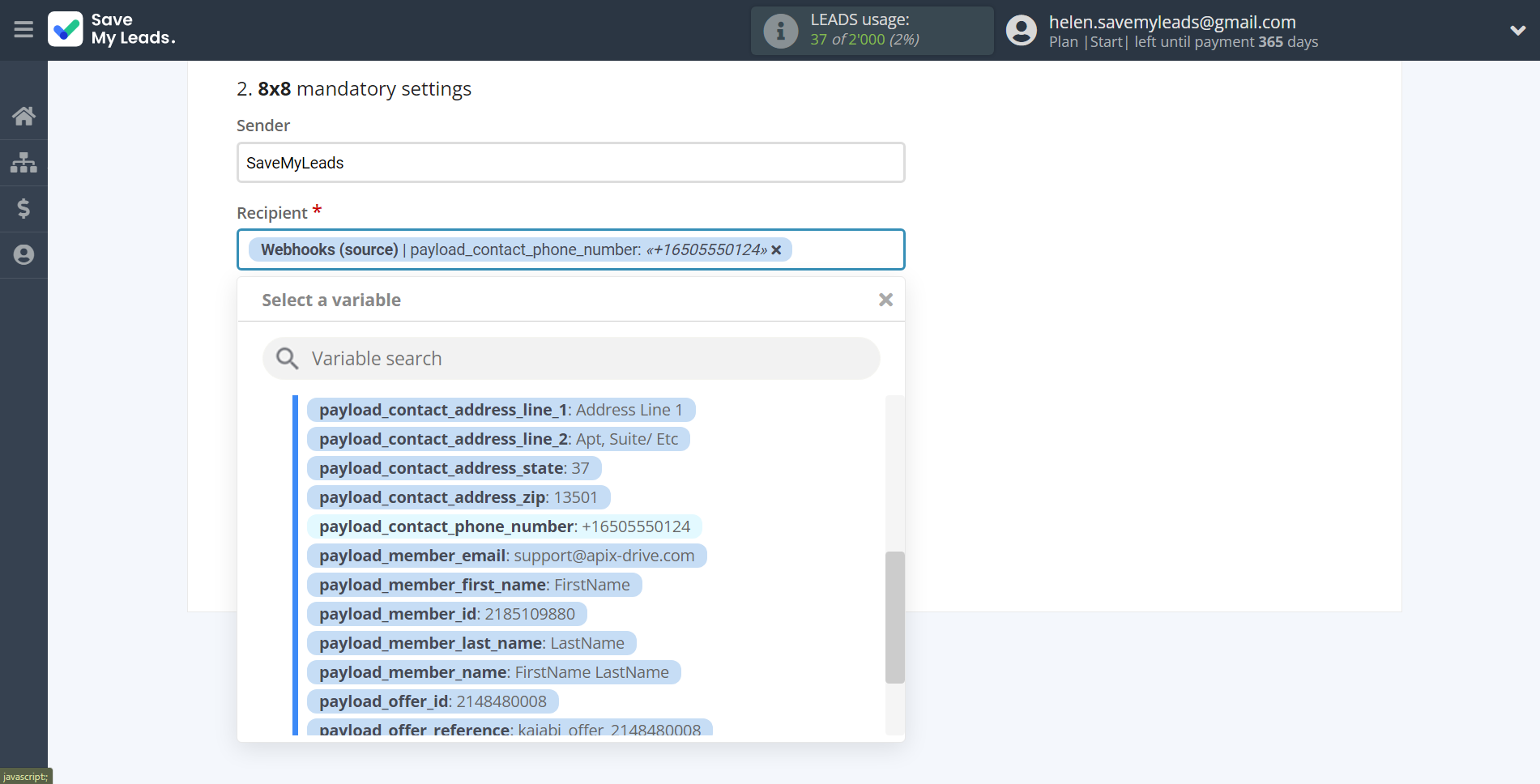Viewport: 1540px width, 784px height.
Task: Click the LEADS usage counter text
Action: [864, 40]
